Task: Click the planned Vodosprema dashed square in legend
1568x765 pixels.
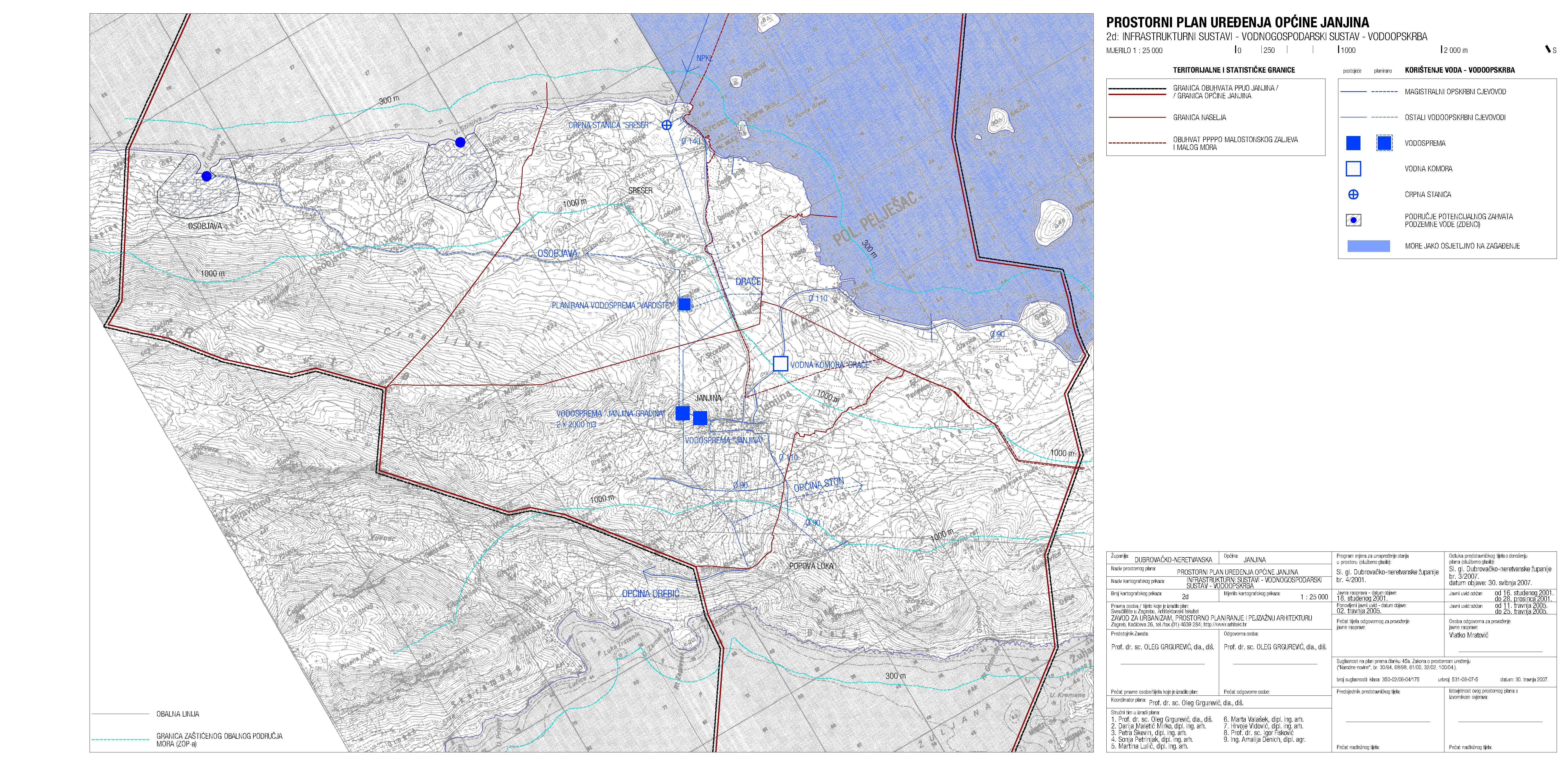Action: pos(1384,143)
